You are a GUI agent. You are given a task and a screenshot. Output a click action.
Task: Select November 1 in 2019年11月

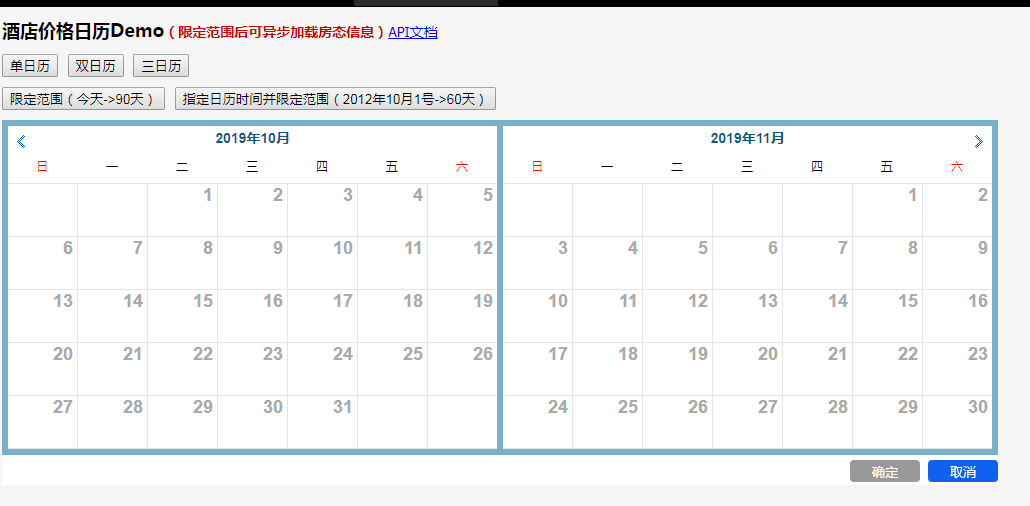[x=887, y=210]
